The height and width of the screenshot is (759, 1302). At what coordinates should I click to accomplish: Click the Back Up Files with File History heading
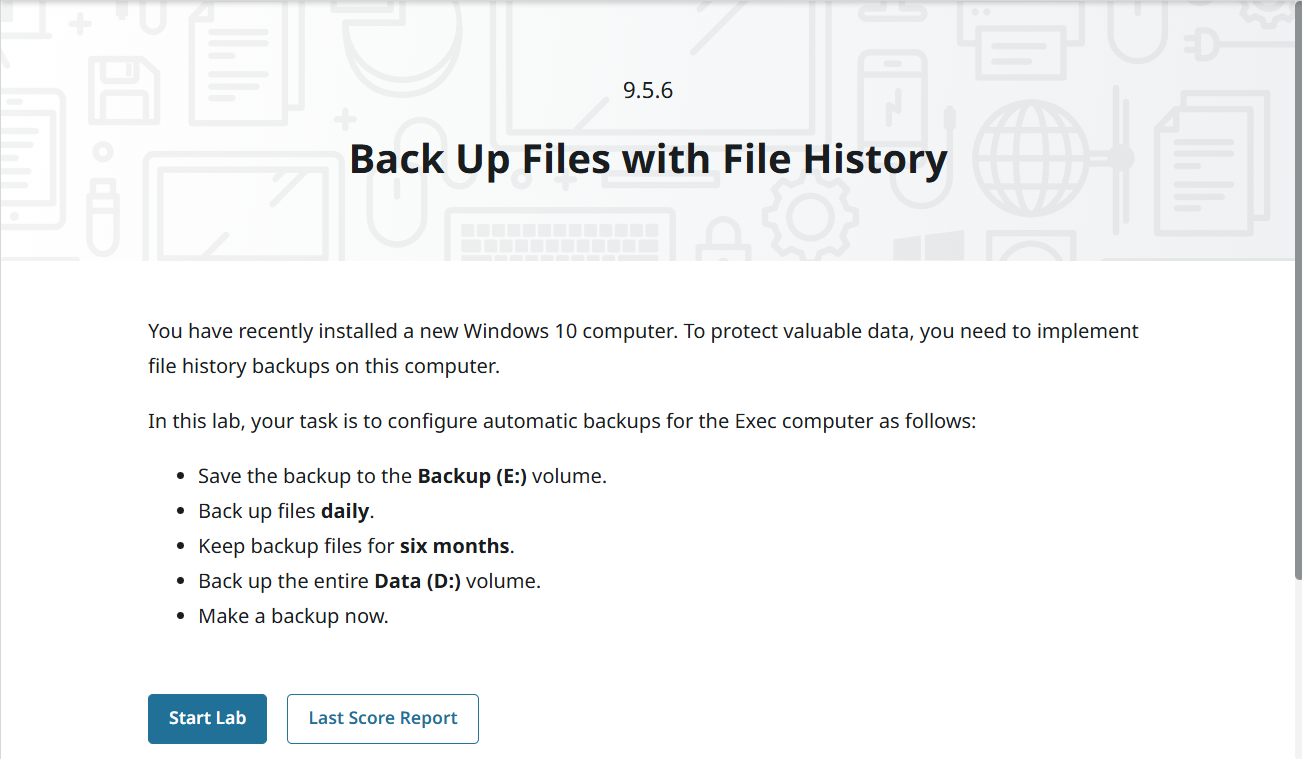tap(648, 159)
